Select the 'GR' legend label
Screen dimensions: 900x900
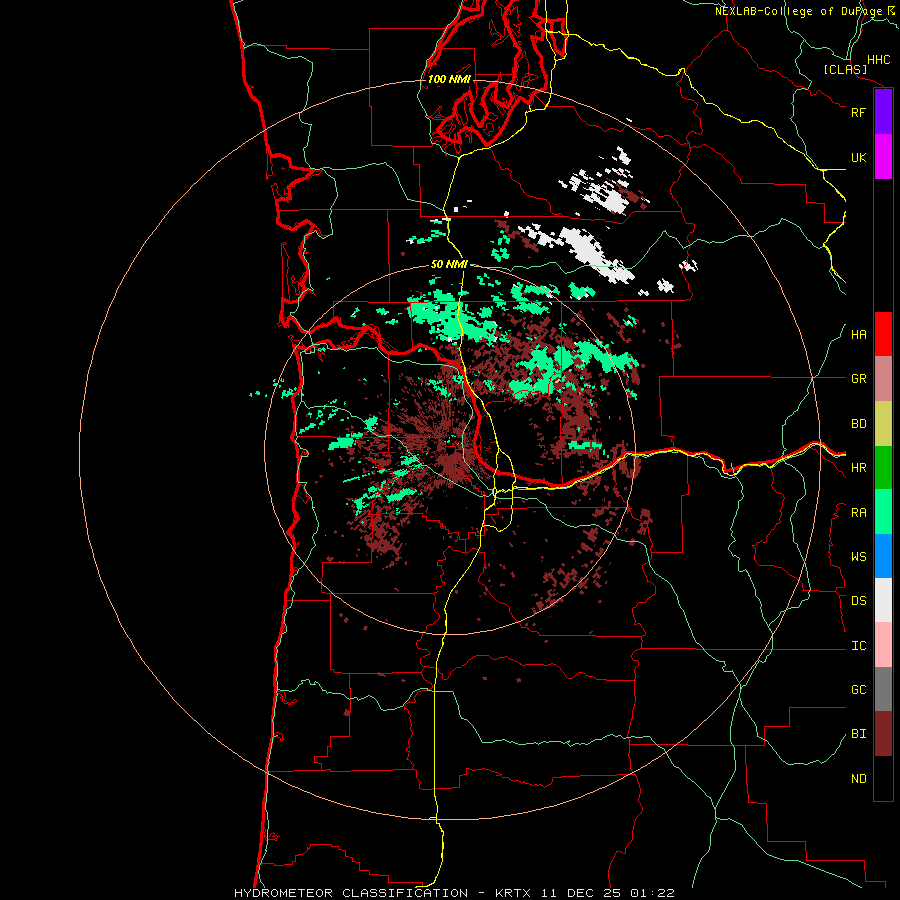tap(858, 379)
